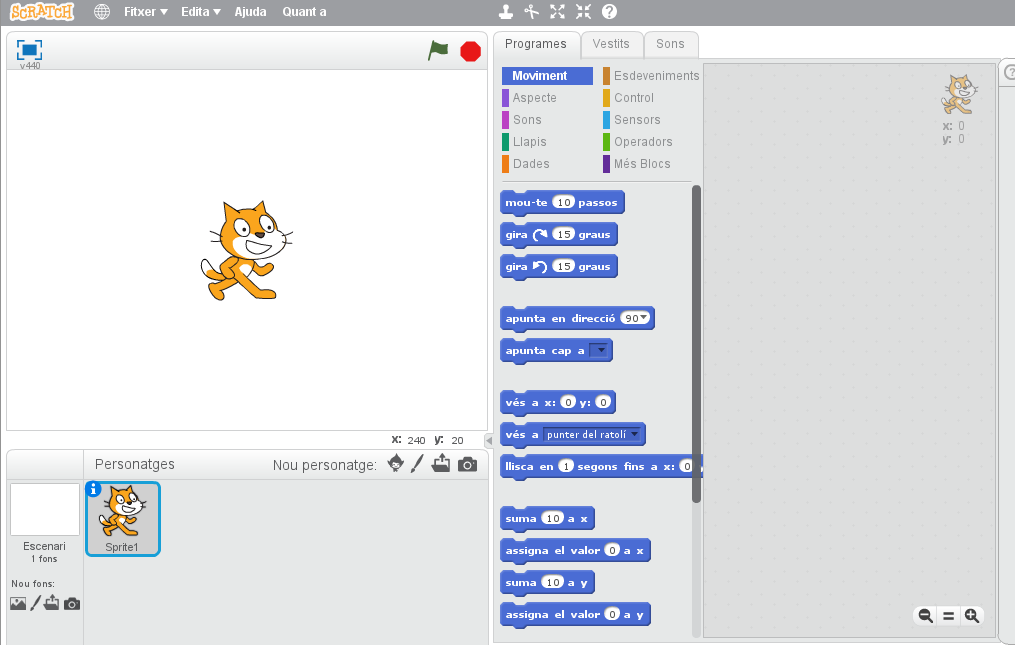Viewport: 1015px width, 645px height.
Task: Collapse the stage with the small arrow
Action: coord(489,440)
